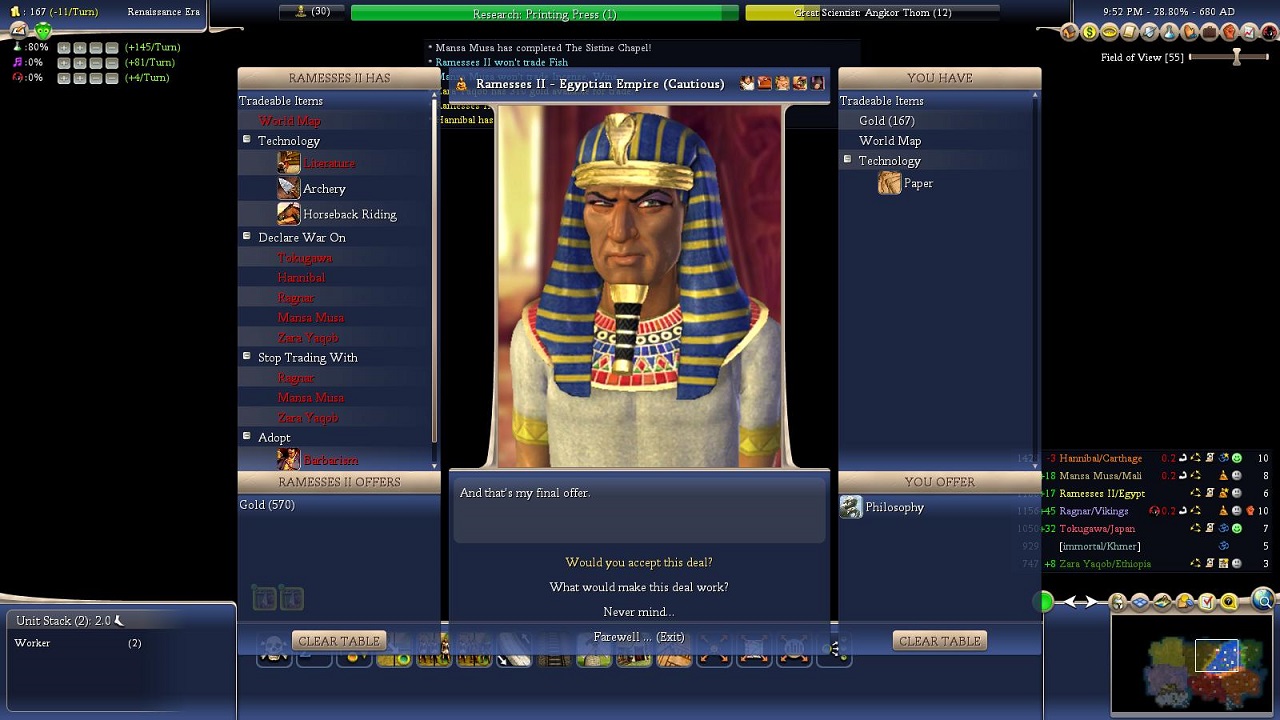The height and width of the screenshot is (720, 1280).
Task: Click Zara Yaqob/Ethiopia in the scoreboard
Action: point(1105,564)
